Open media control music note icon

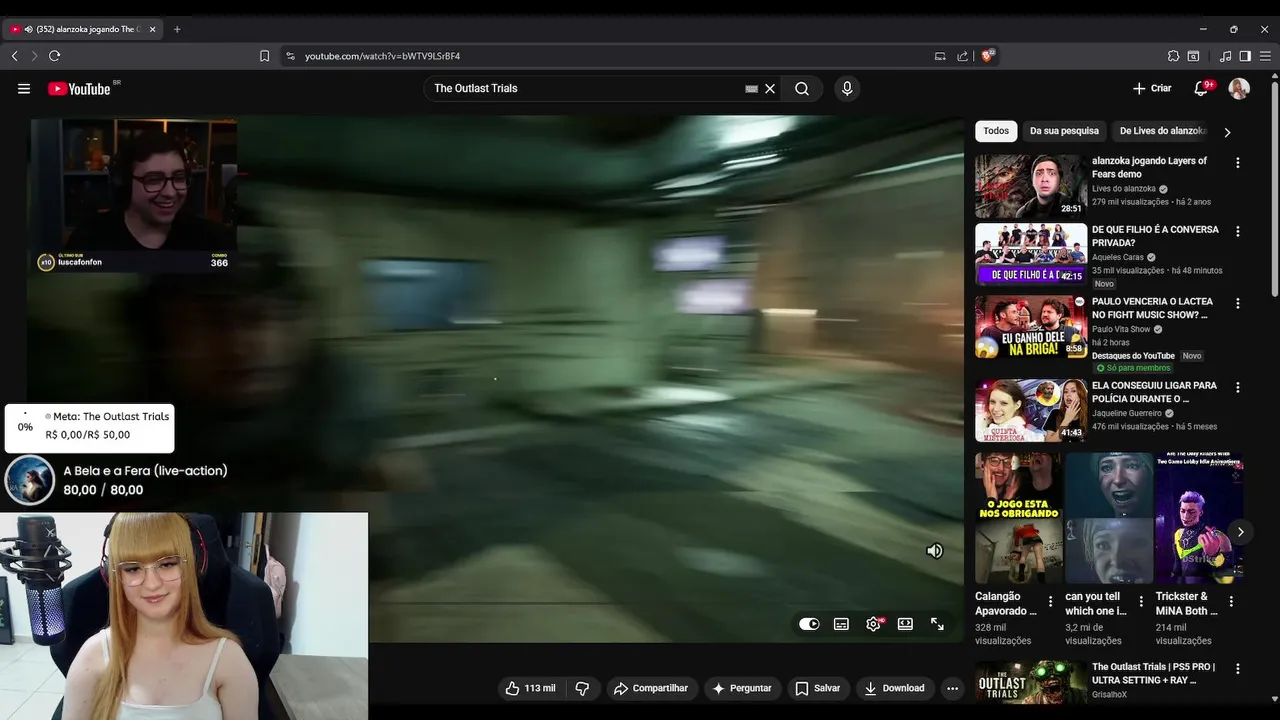[x=1226, y=56]
